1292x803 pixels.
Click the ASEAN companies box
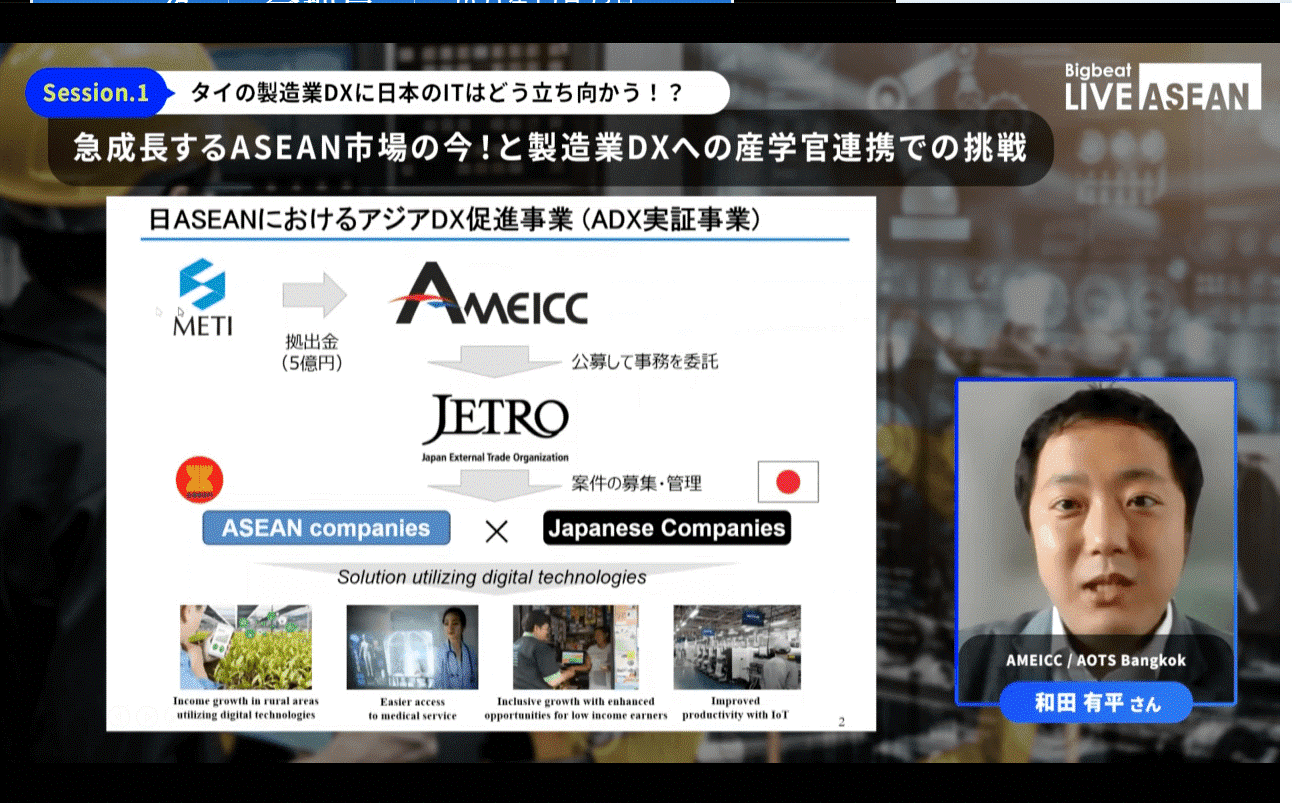326,528
